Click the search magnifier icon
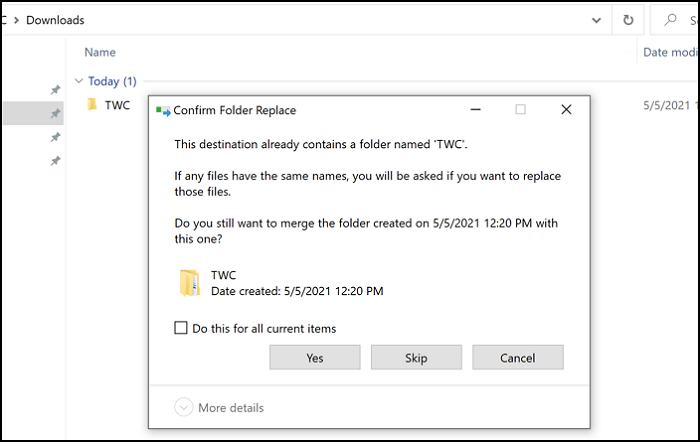 point(668,20)
